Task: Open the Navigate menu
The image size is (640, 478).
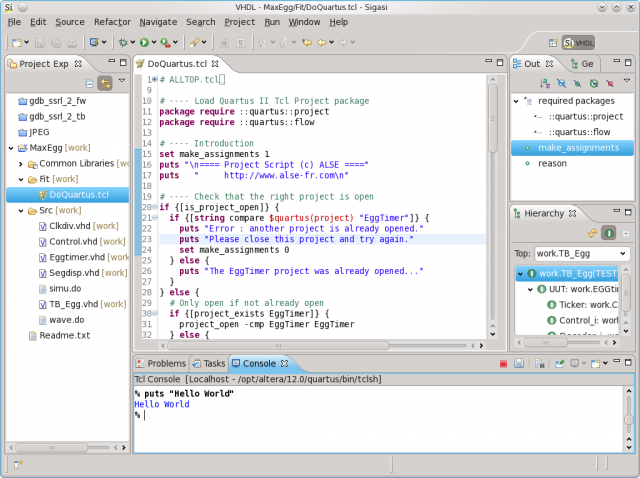Action: point(158,22)
